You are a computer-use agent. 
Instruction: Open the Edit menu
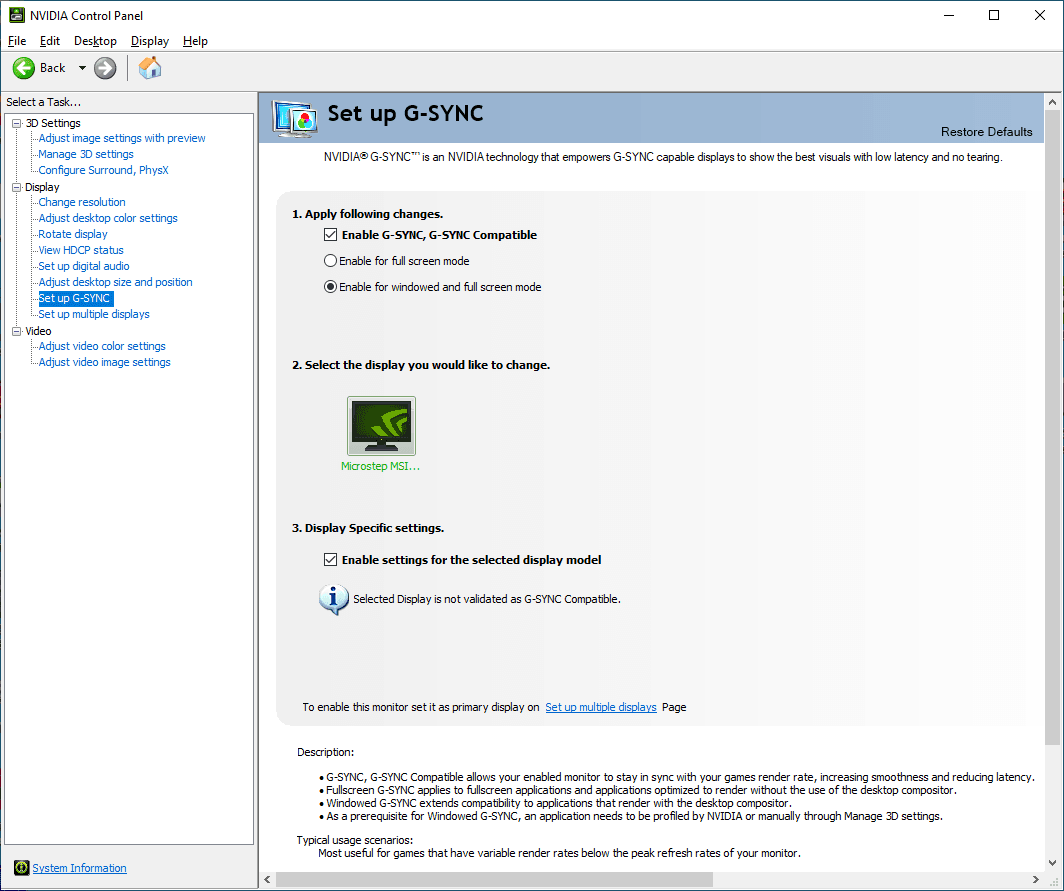click(x=50, y=41)
